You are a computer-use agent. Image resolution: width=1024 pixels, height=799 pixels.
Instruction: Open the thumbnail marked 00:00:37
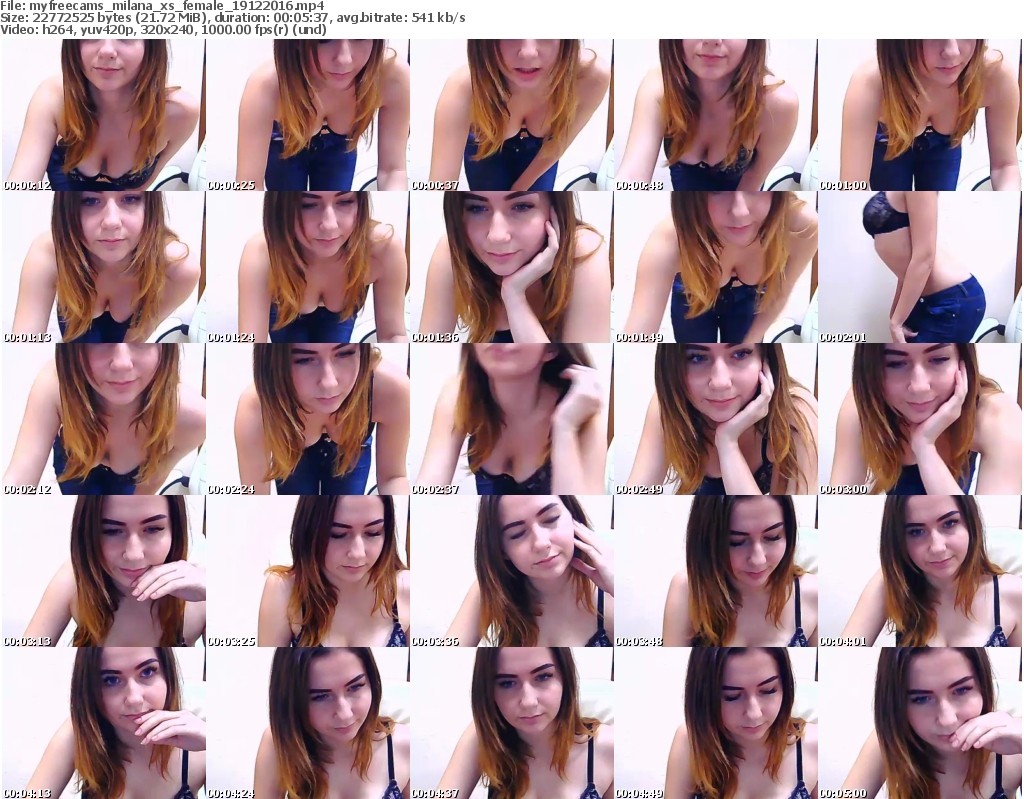coord(511,115)
